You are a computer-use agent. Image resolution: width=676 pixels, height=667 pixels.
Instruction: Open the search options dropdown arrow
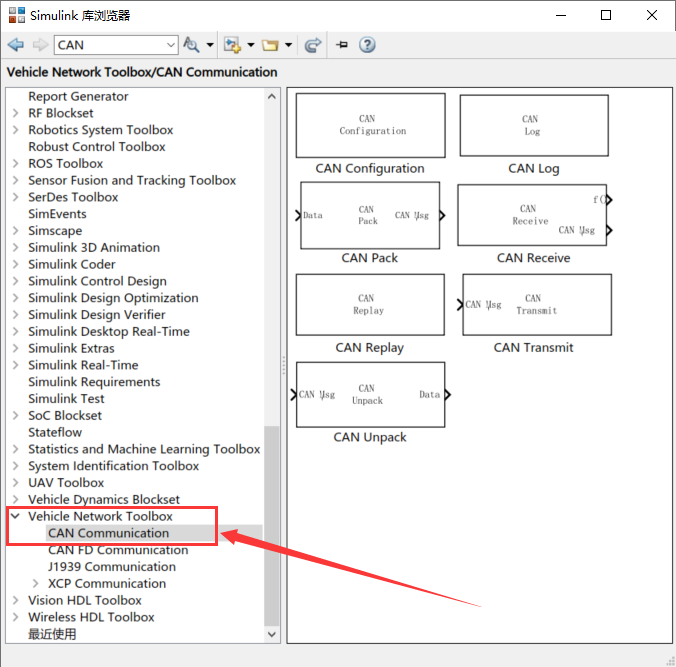pos(210,45)
